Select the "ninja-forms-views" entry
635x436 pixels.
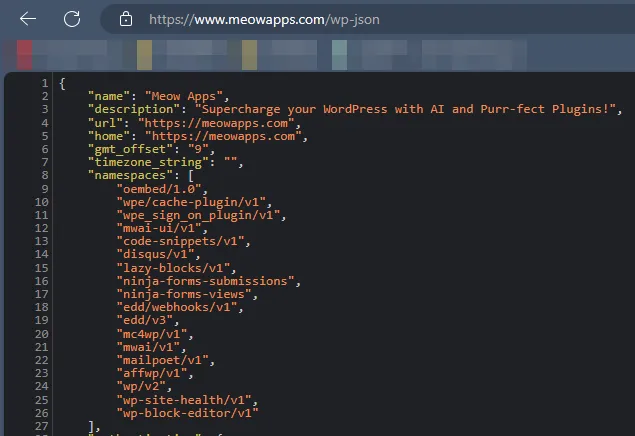click(x=184, y=294)
